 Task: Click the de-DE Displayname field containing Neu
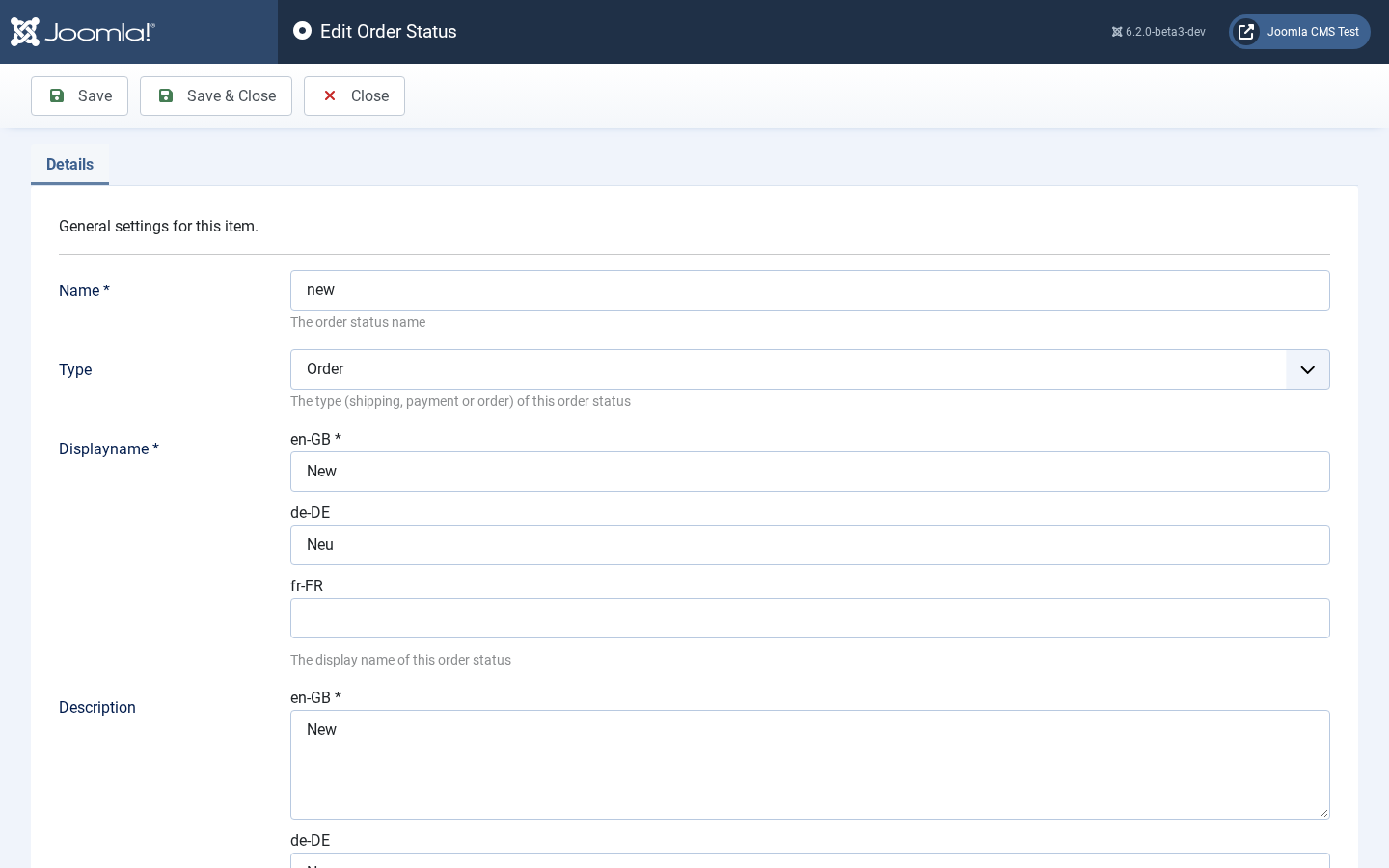click(810, 545)
